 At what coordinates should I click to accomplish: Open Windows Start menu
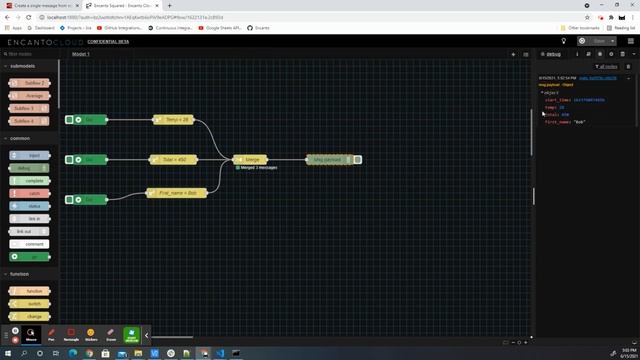[8, 353]
